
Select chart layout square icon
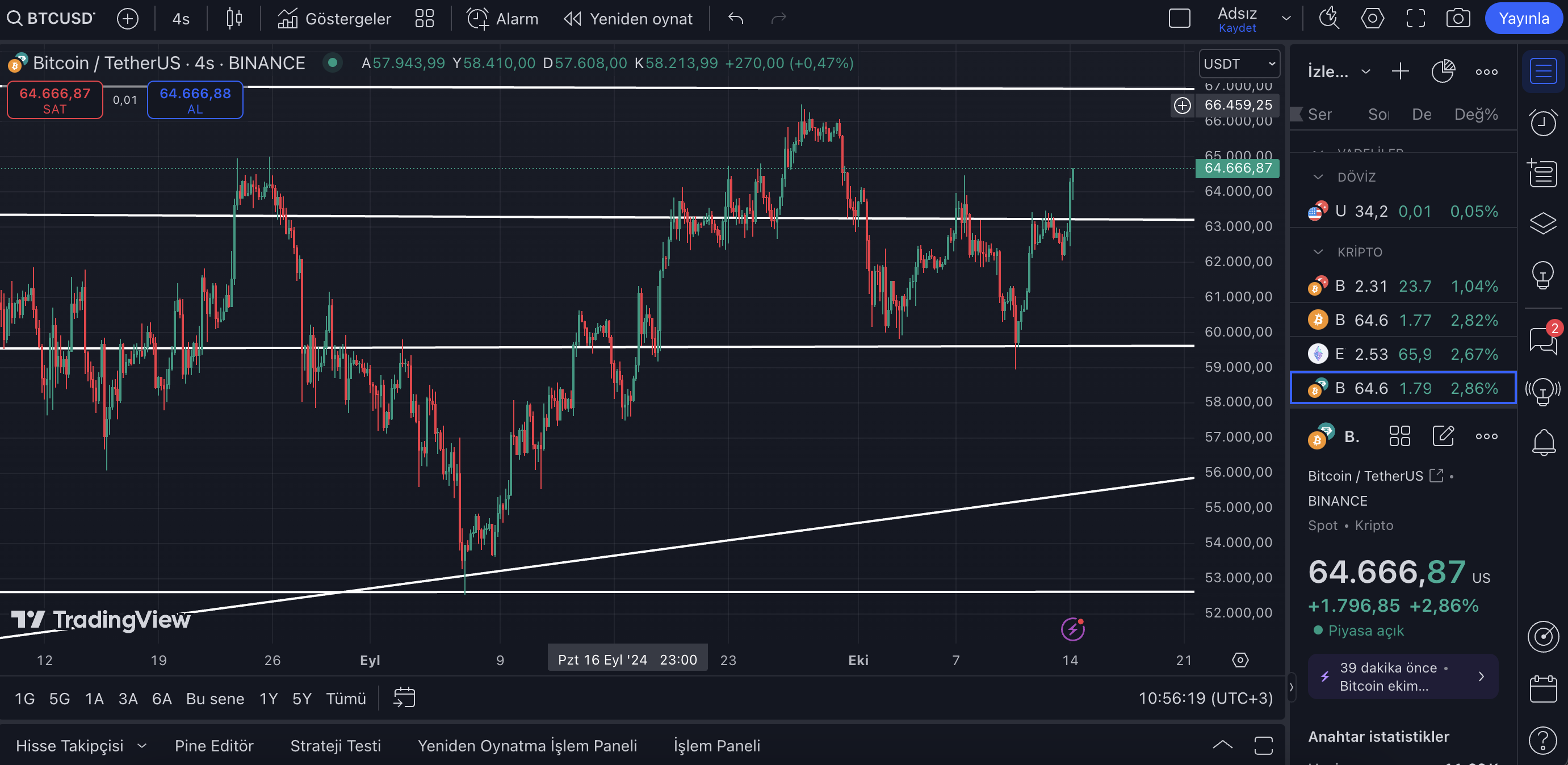(1179, 19)
